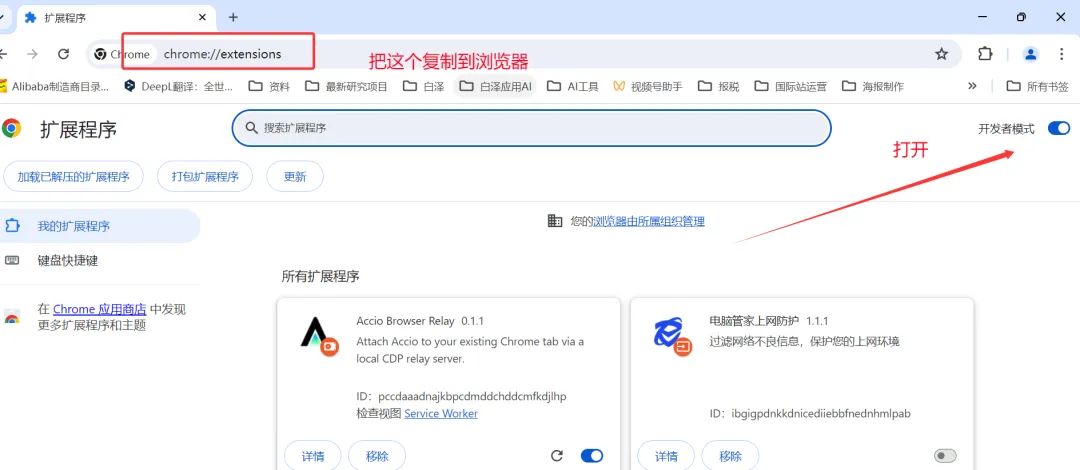The image size is (1080, 470).
Task: Open 详情 for 电脑管家上网防护
Action: [x=666, y=456]
